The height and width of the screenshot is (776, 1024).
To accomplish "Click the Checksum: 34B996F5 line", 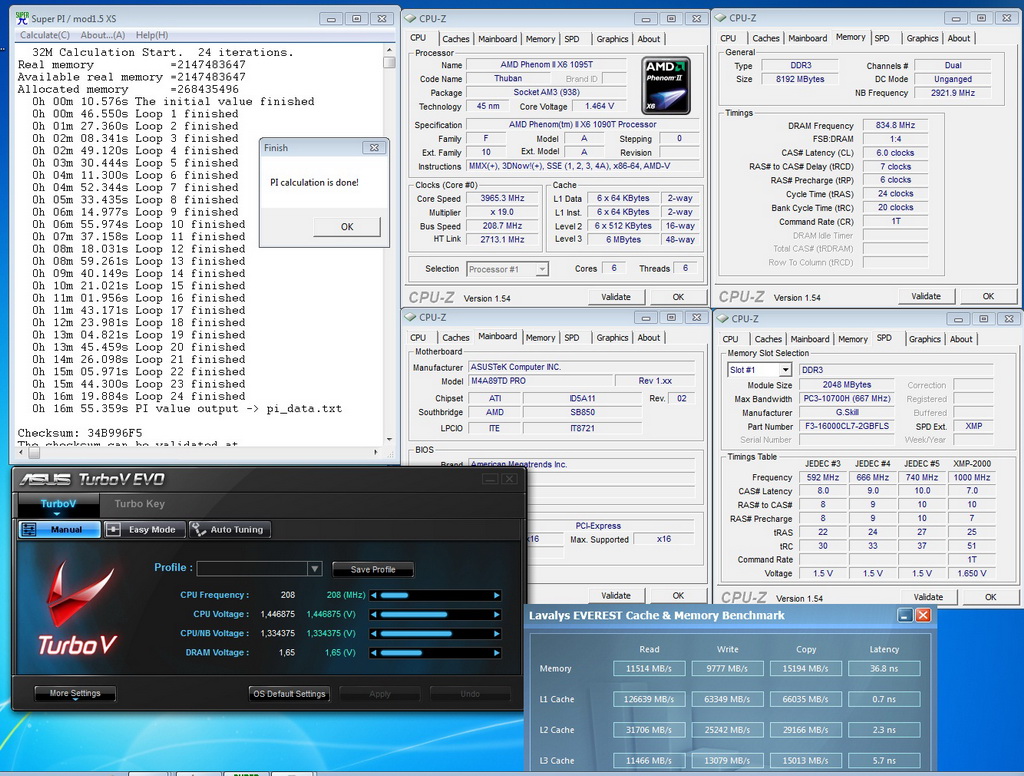I will click(x=80, y=433).
